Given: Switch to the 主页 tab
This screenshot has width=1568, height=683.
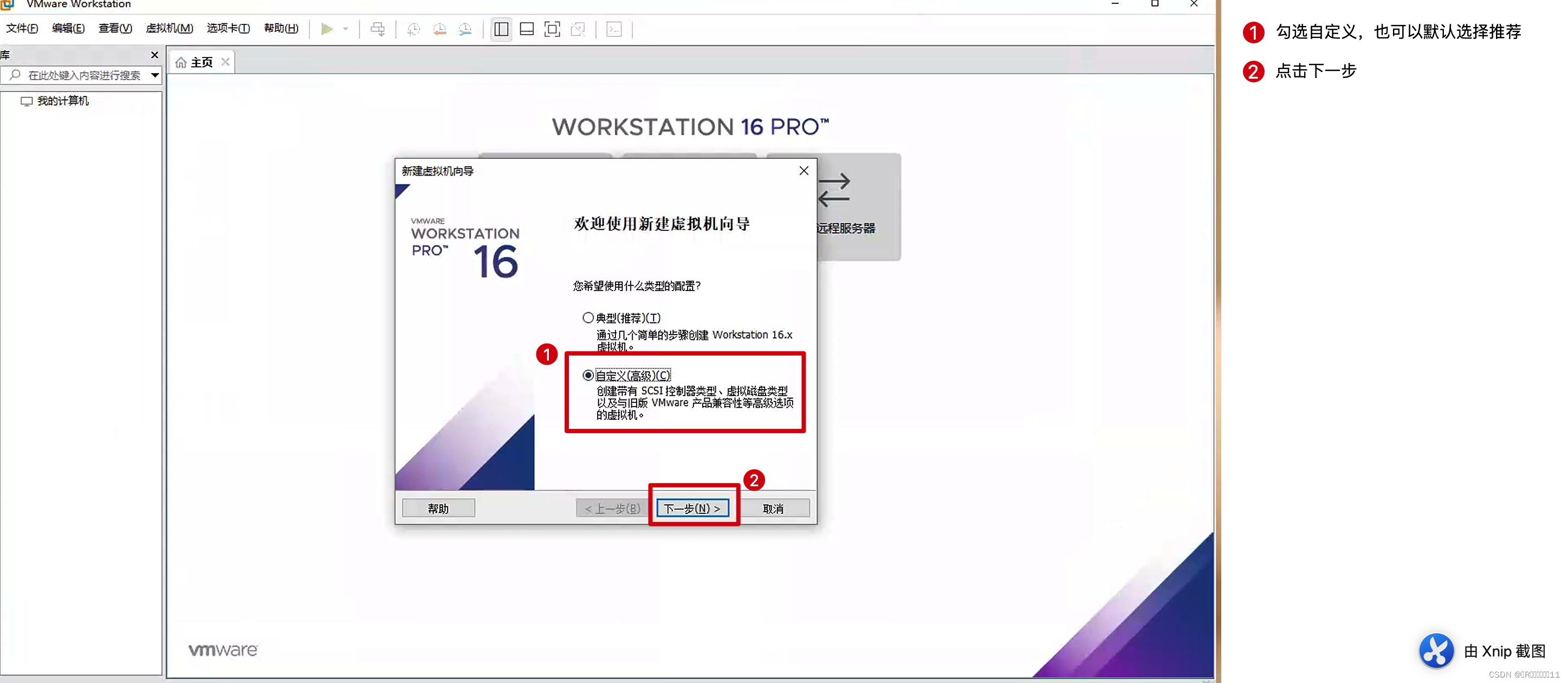Looking at the screenshot, I should (201, 62).
